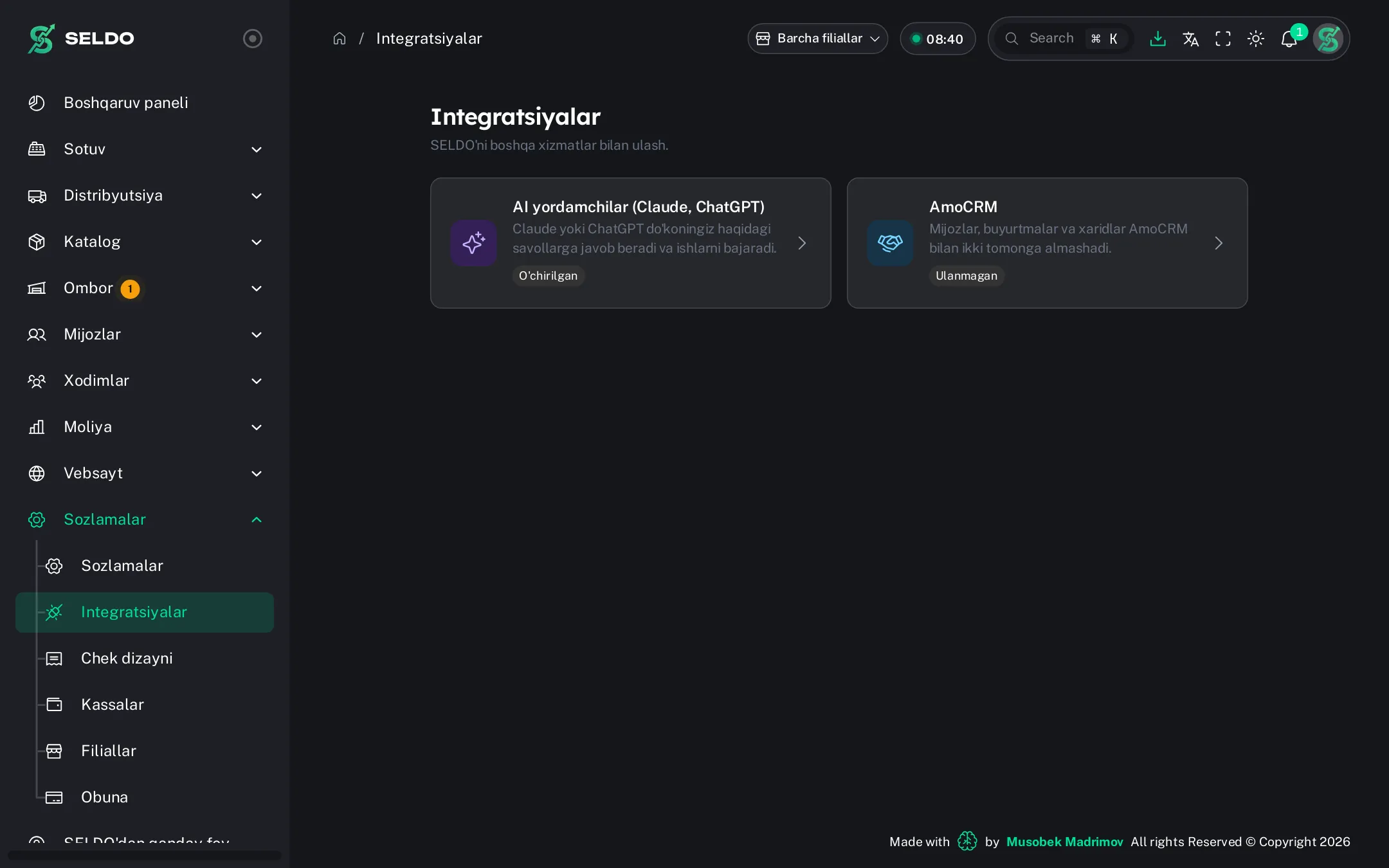Image resolution: width=1389 pixels, height=868 pixels.
Task: Expand the Distribyutsiya menu chevron
Action: 257,195
